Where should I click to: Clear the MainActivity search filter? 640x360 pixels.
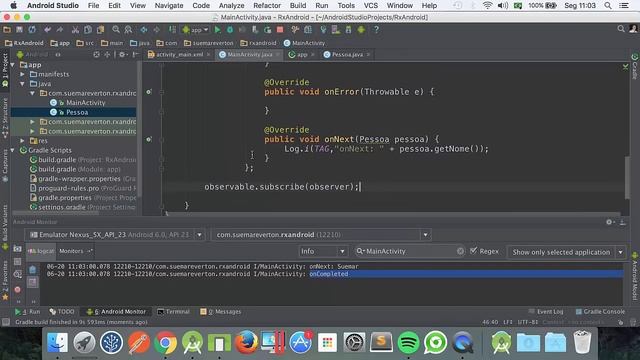pyautogui.click(x=460, y=251)
